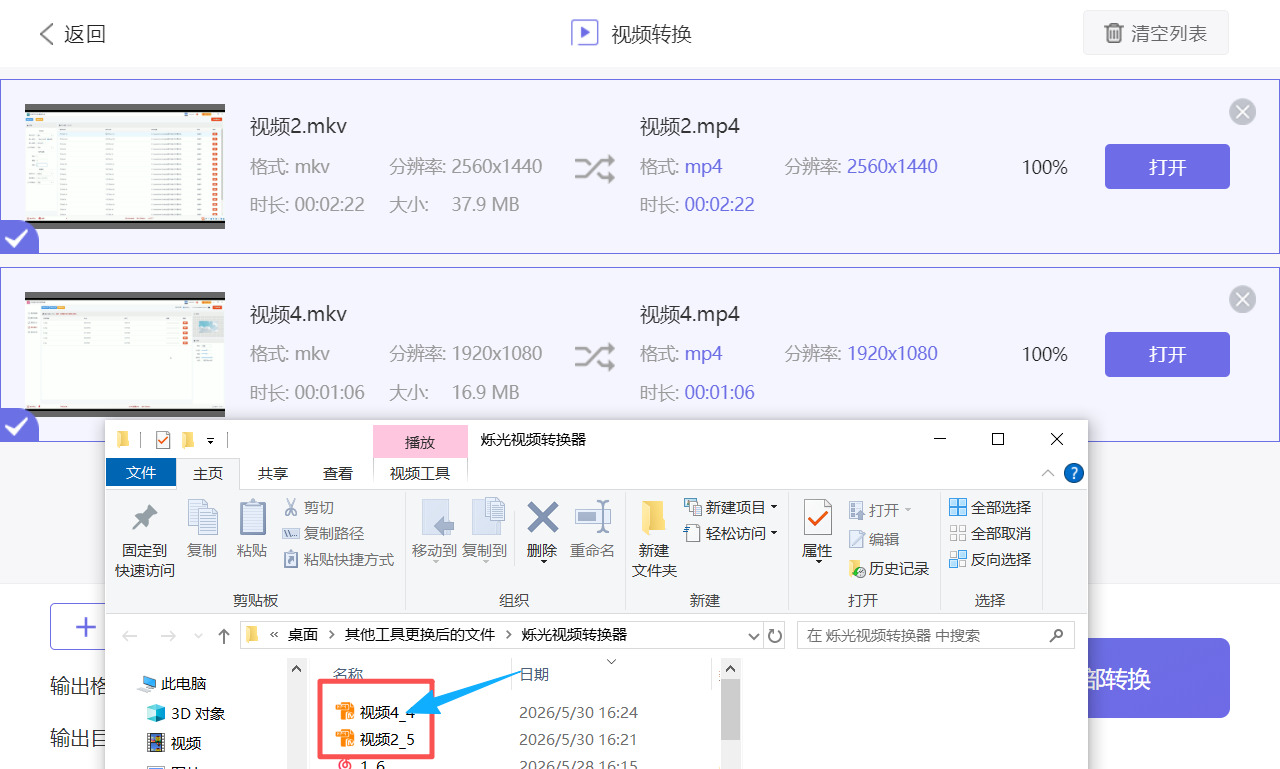Screen dimensions: 1280x769
Task: Open 轻松访问 dropdown
Action: click(731, 534)
